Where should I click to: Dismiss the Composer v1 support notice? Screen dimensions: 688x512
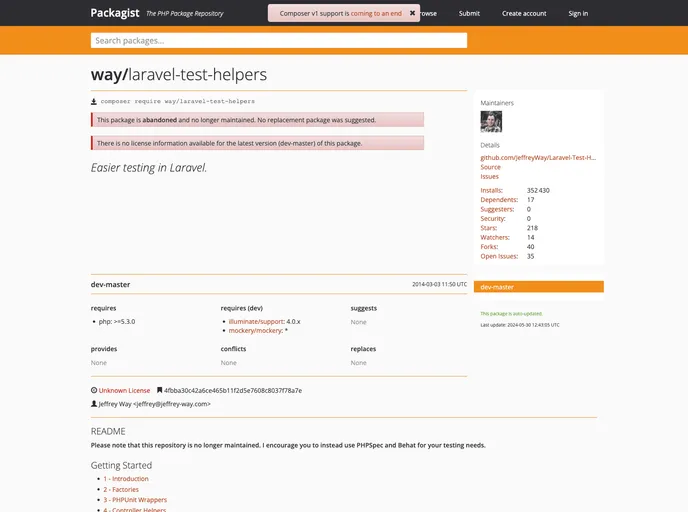click(412, 13)
